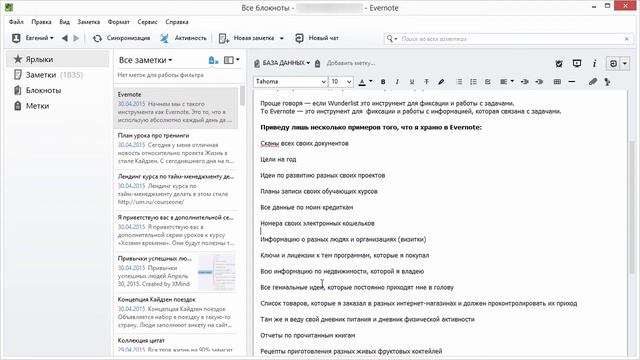Screen dimensions: 640x360
Task: Clear search with the X in search box
Action: (x=627, y=39)
